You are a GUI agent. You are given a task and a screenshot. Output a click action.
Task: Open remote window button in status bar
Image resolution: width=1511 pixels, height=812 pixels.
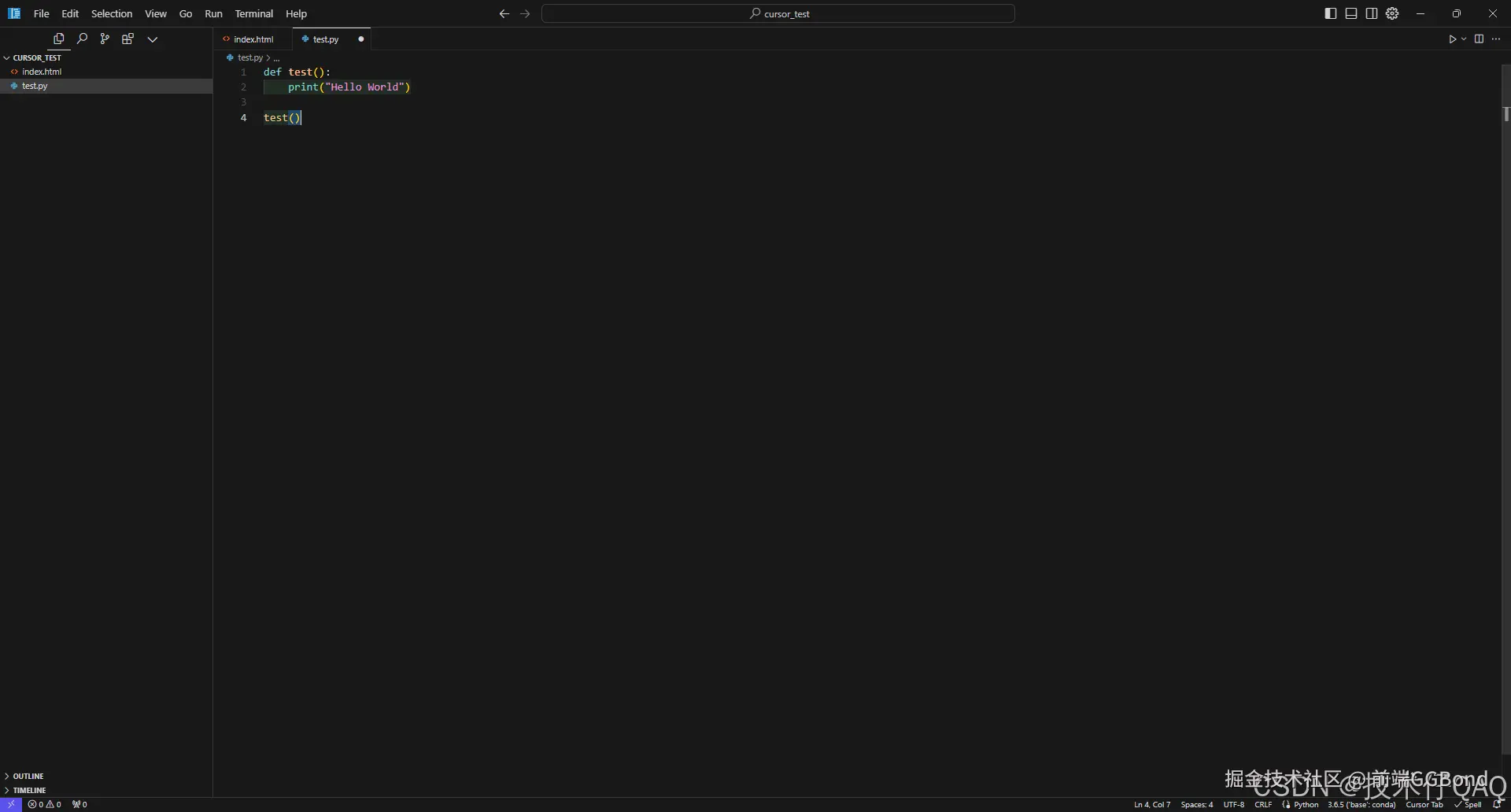pyautogui.click(x=11, y=804)
